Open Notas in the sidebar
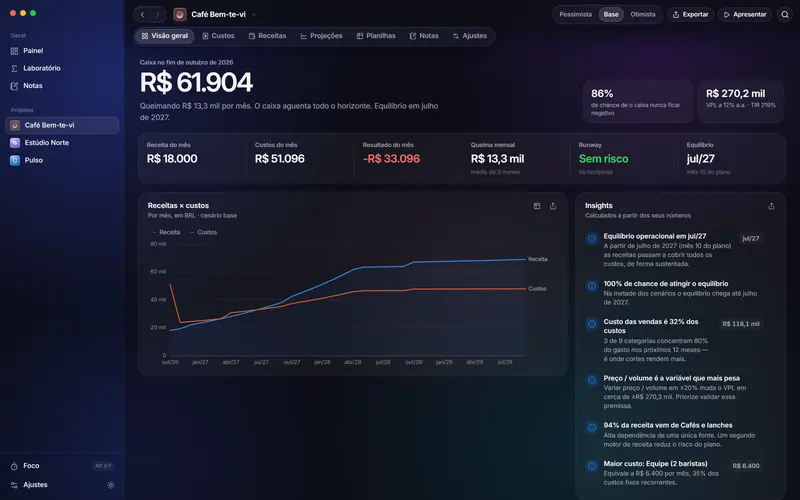800x500 pixels. coord(62,86)
